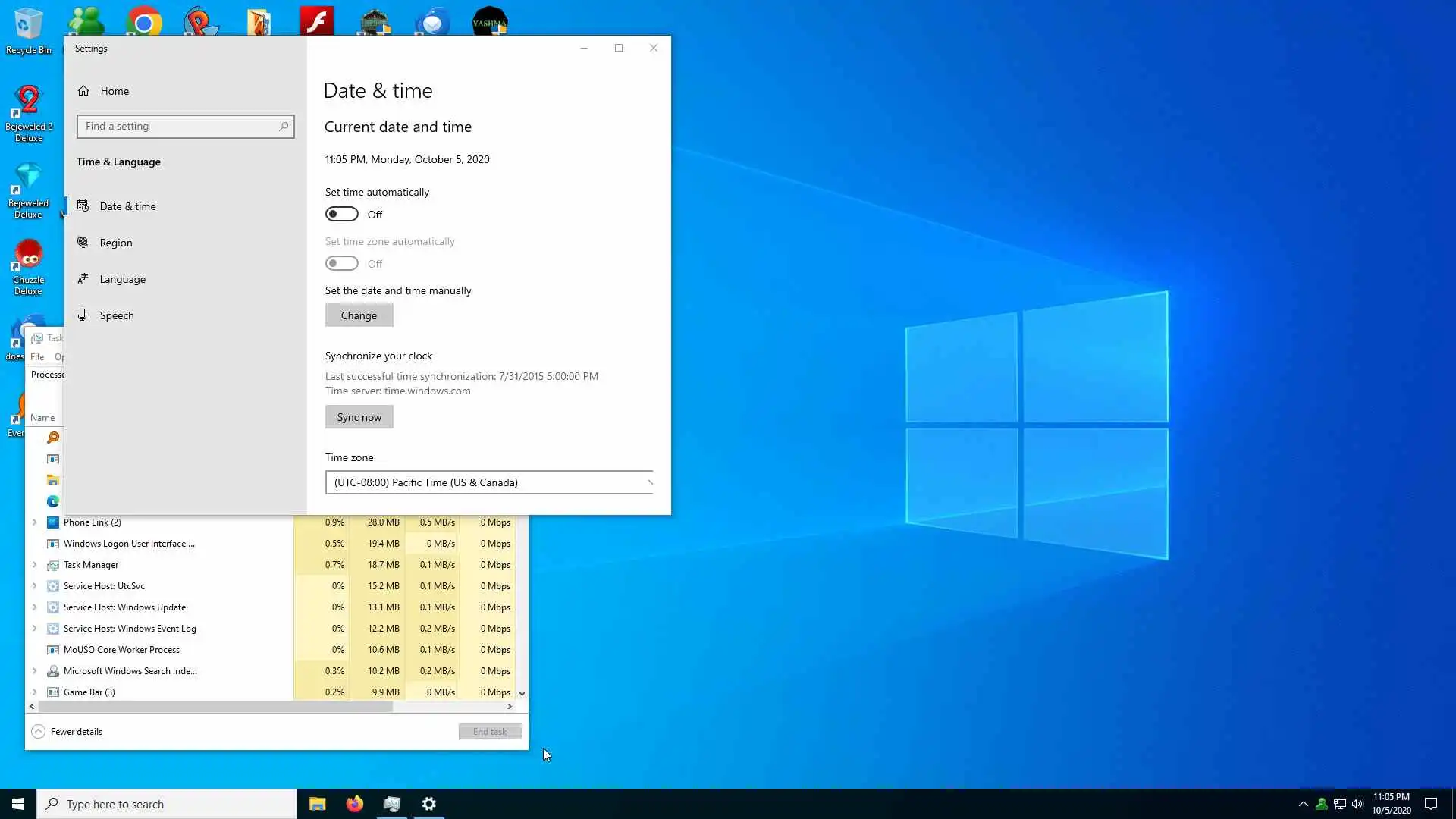Click the Speech microphone icon

tap(83, 315)
